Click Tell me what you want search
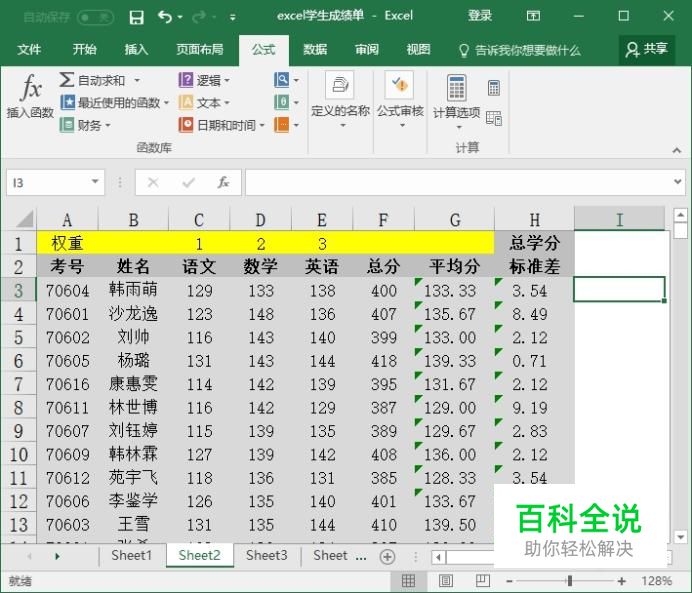Viewport: 692px width, 593px height. [x=520, y=50]
